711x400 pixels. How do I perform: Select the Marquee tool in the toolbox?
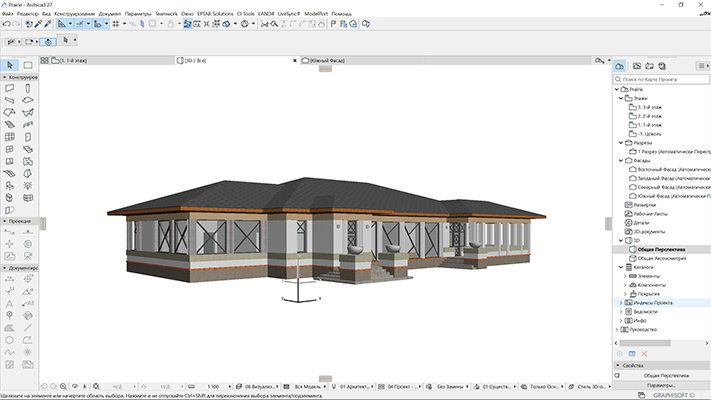click(28, 65)
